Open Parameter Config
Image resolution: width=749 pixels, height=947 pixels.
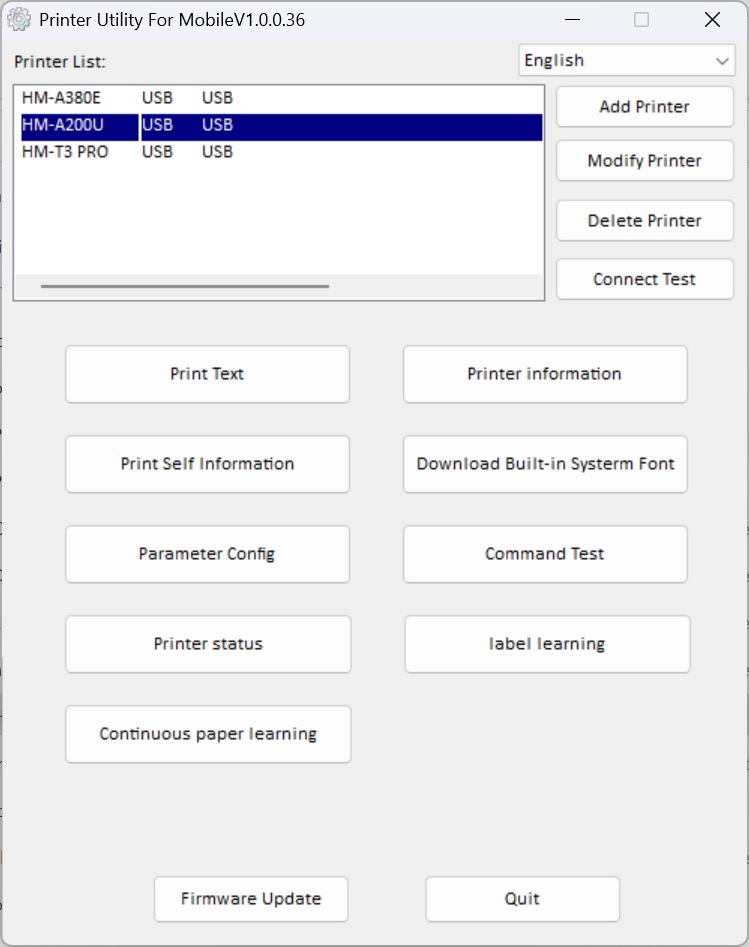pyautogui.click(x=207, y=554)
